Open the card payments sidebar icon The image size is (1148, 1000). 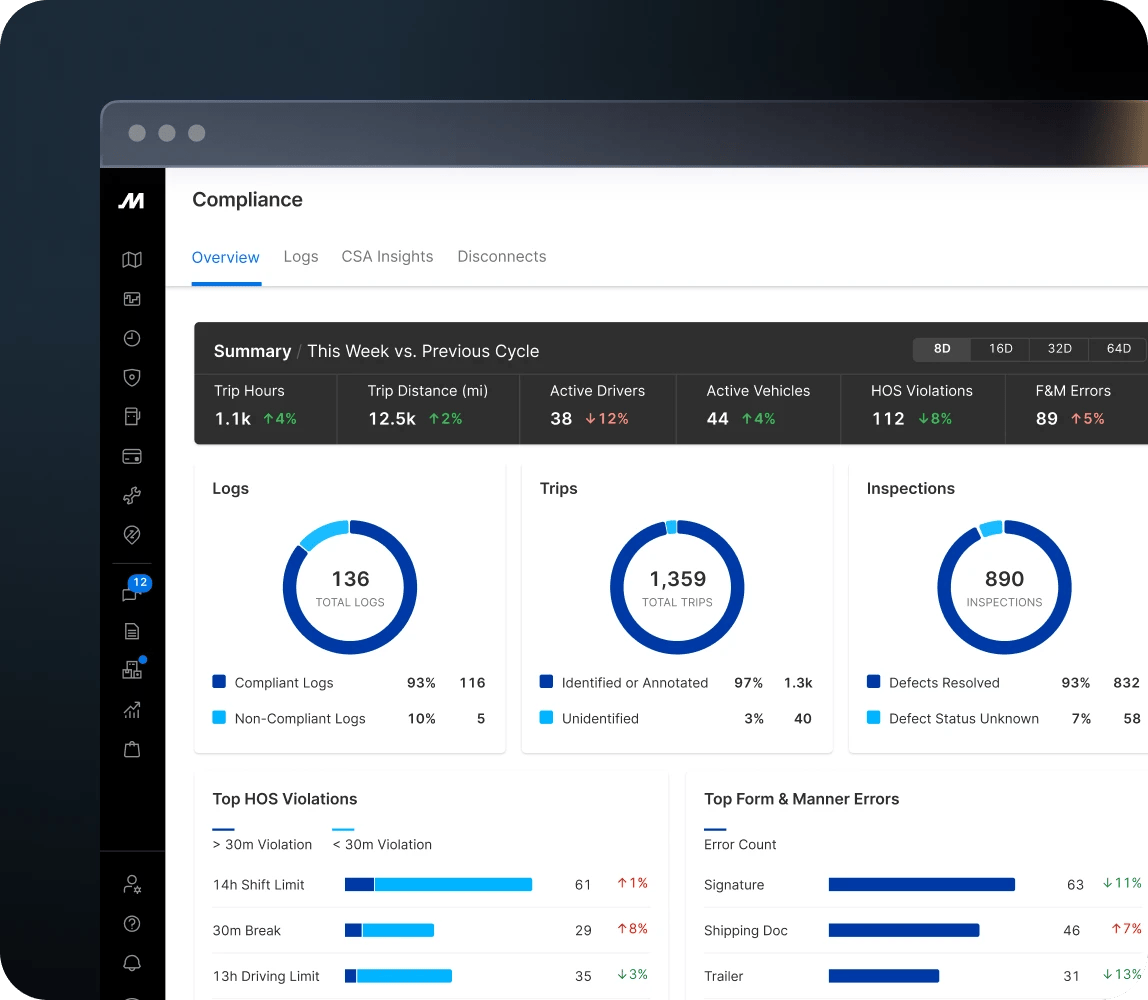[x=132, y=457]
